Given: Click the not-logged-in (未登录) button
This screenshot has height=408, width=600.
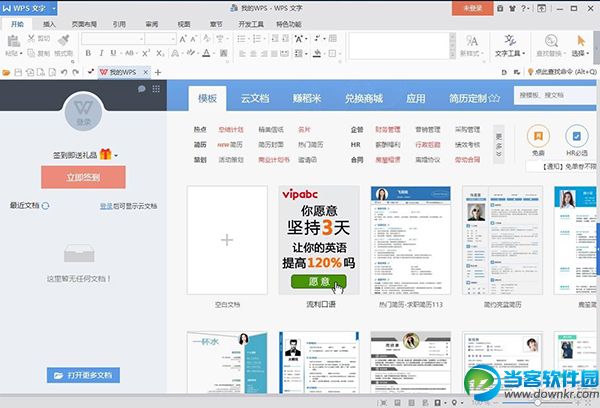Looking at the screenshot, I should click(x=473, y=8).
